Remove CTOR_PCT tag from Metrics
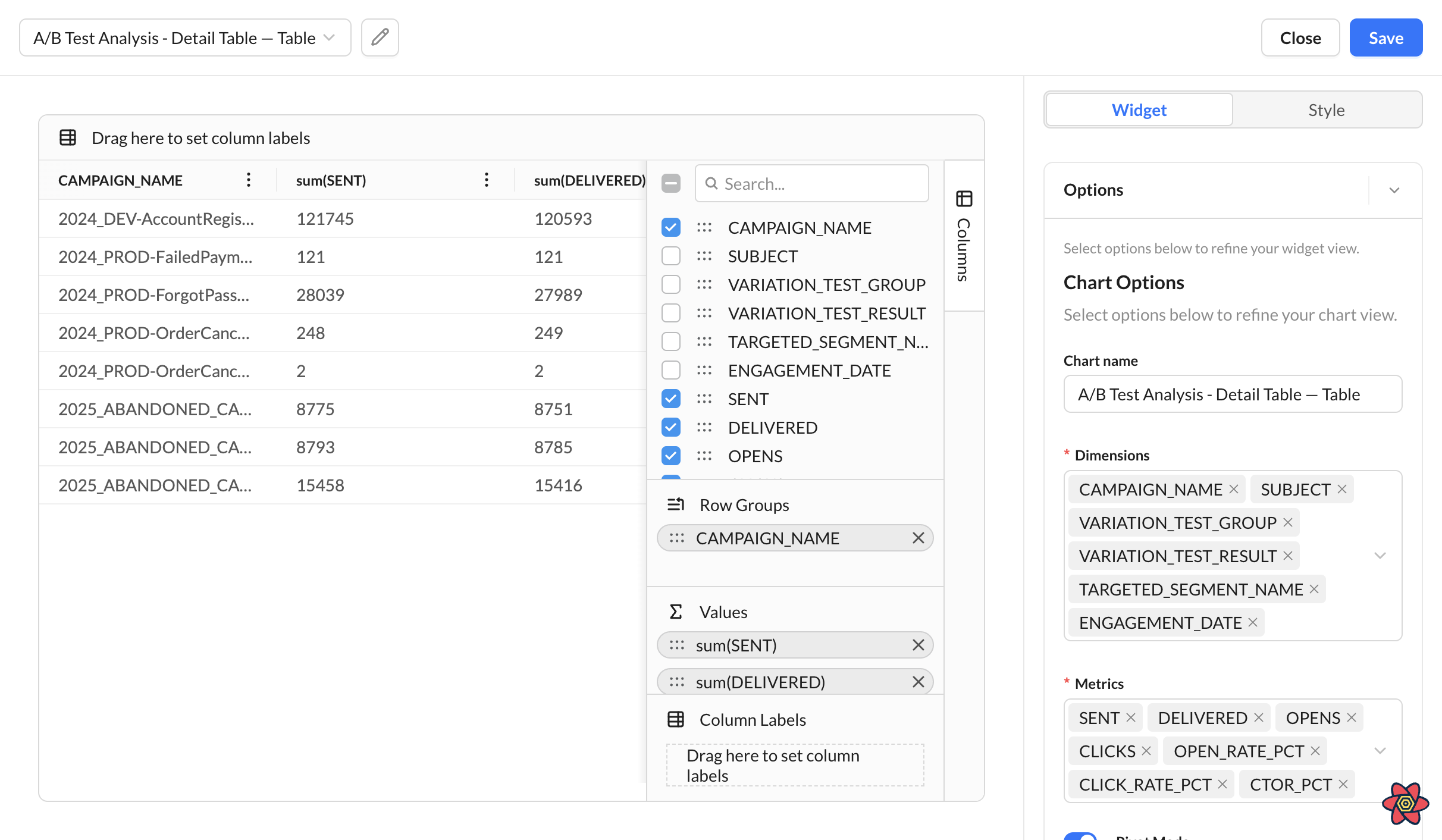This screenshot has width=1442, height=840. (x=1343, y=784)
